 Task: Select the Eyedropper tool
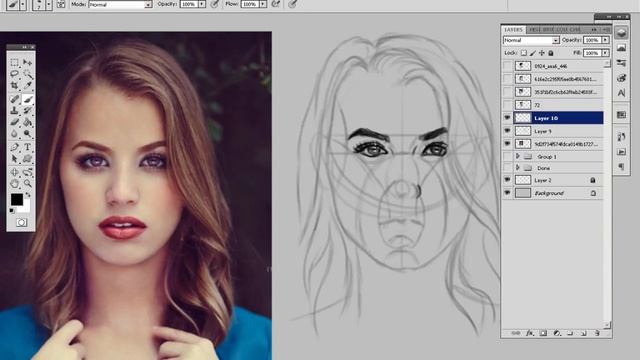coord(27,86)
